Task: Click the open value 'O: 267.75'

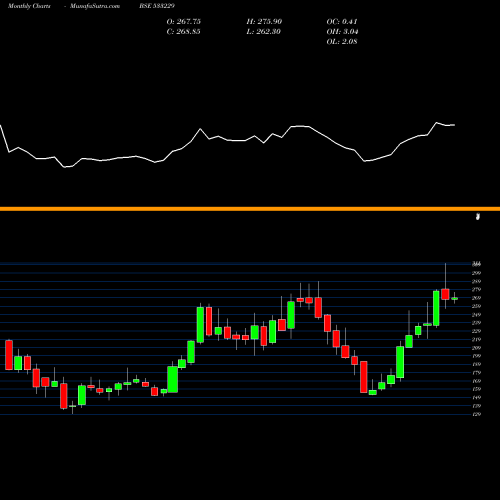Action: pos(184,22)
